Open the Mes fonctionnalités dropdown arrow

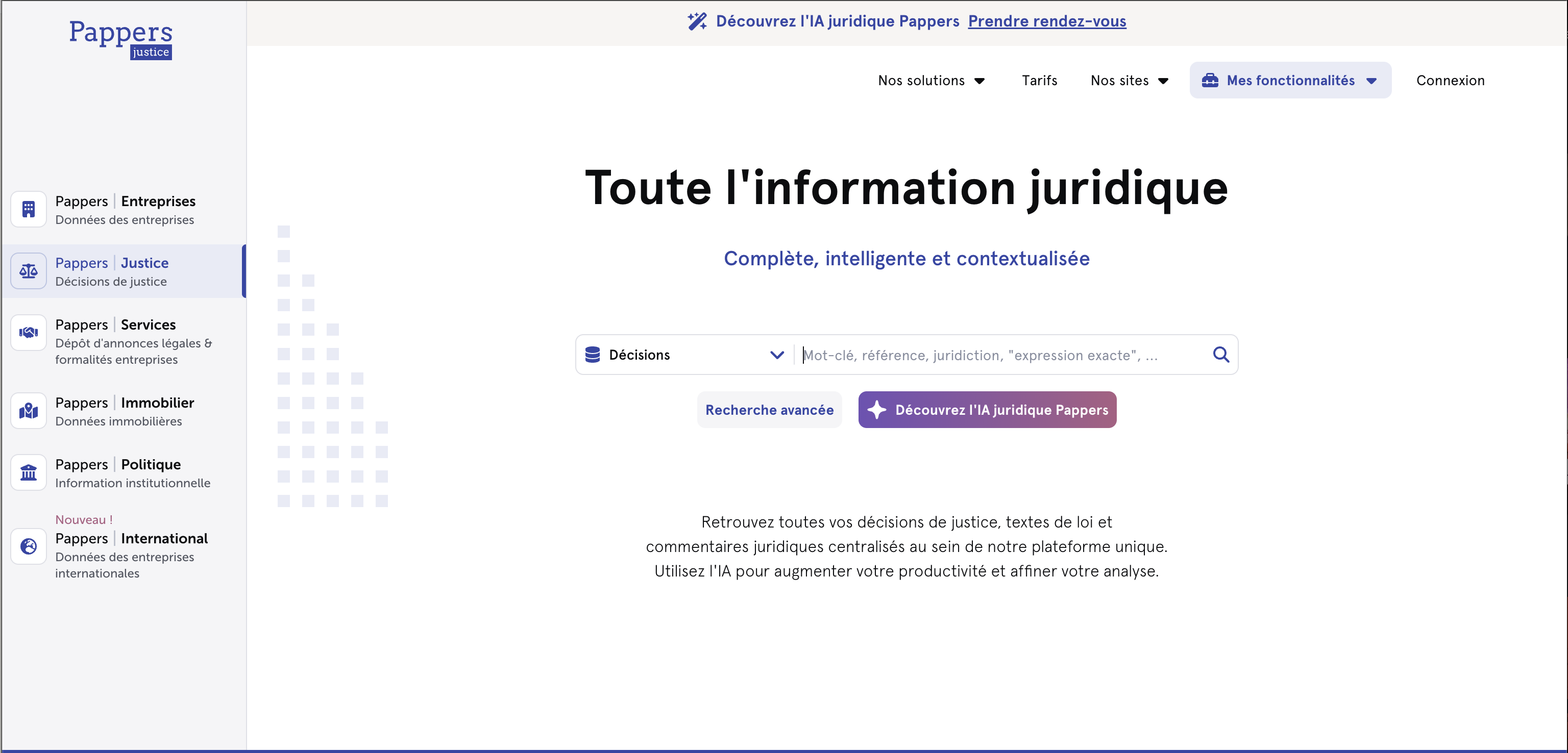point(1371,81)
